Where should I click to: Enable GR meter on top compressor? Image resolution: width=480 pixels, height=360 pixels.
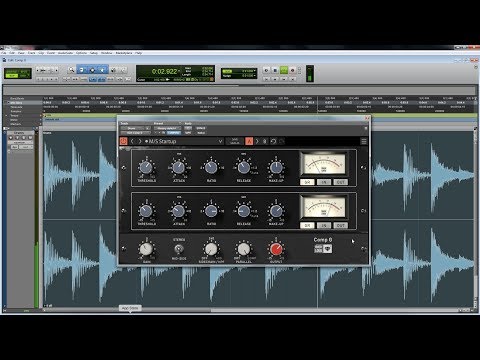click(x=307, y=182)
